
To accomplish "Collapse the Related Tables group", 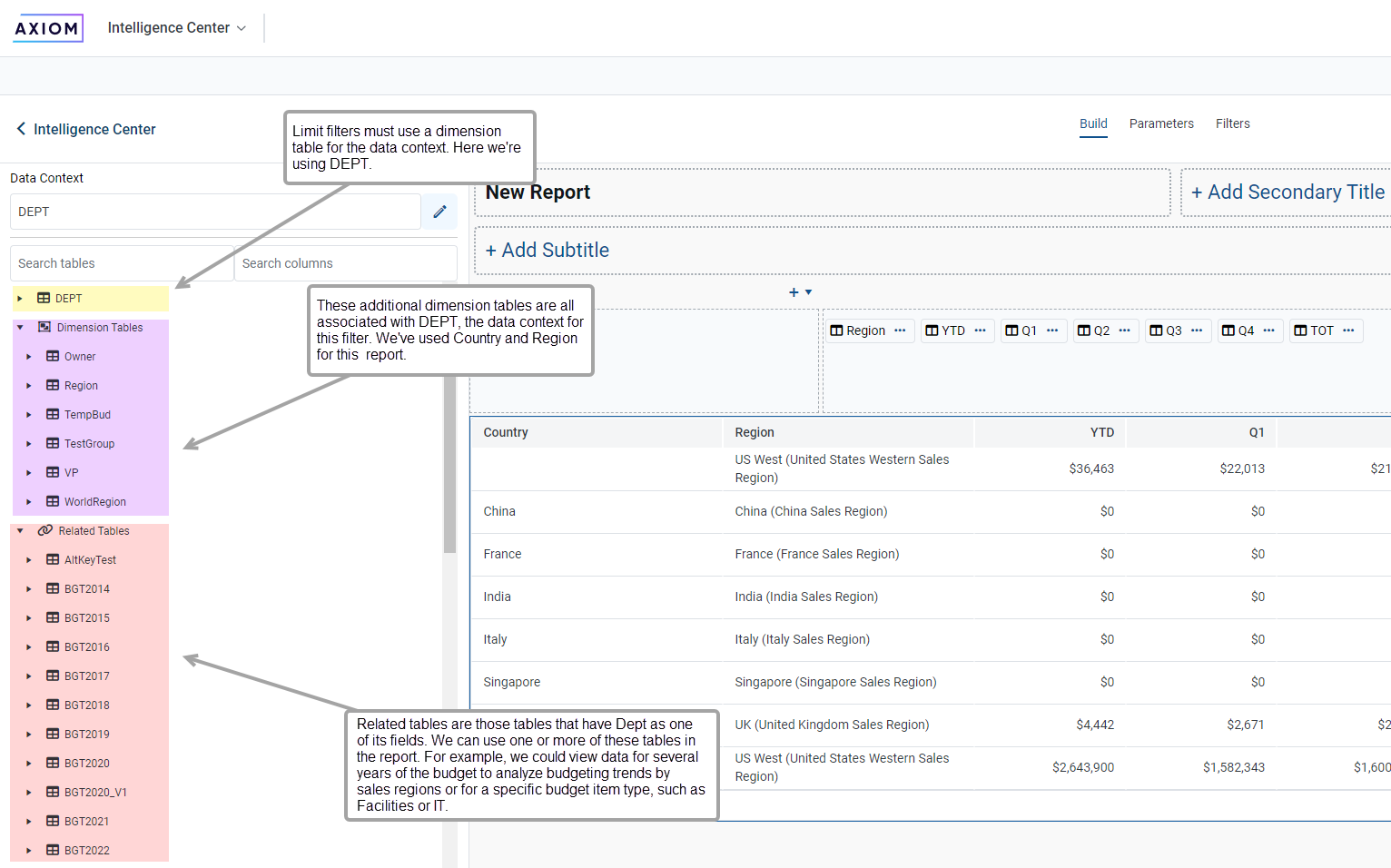I will 20,531.
